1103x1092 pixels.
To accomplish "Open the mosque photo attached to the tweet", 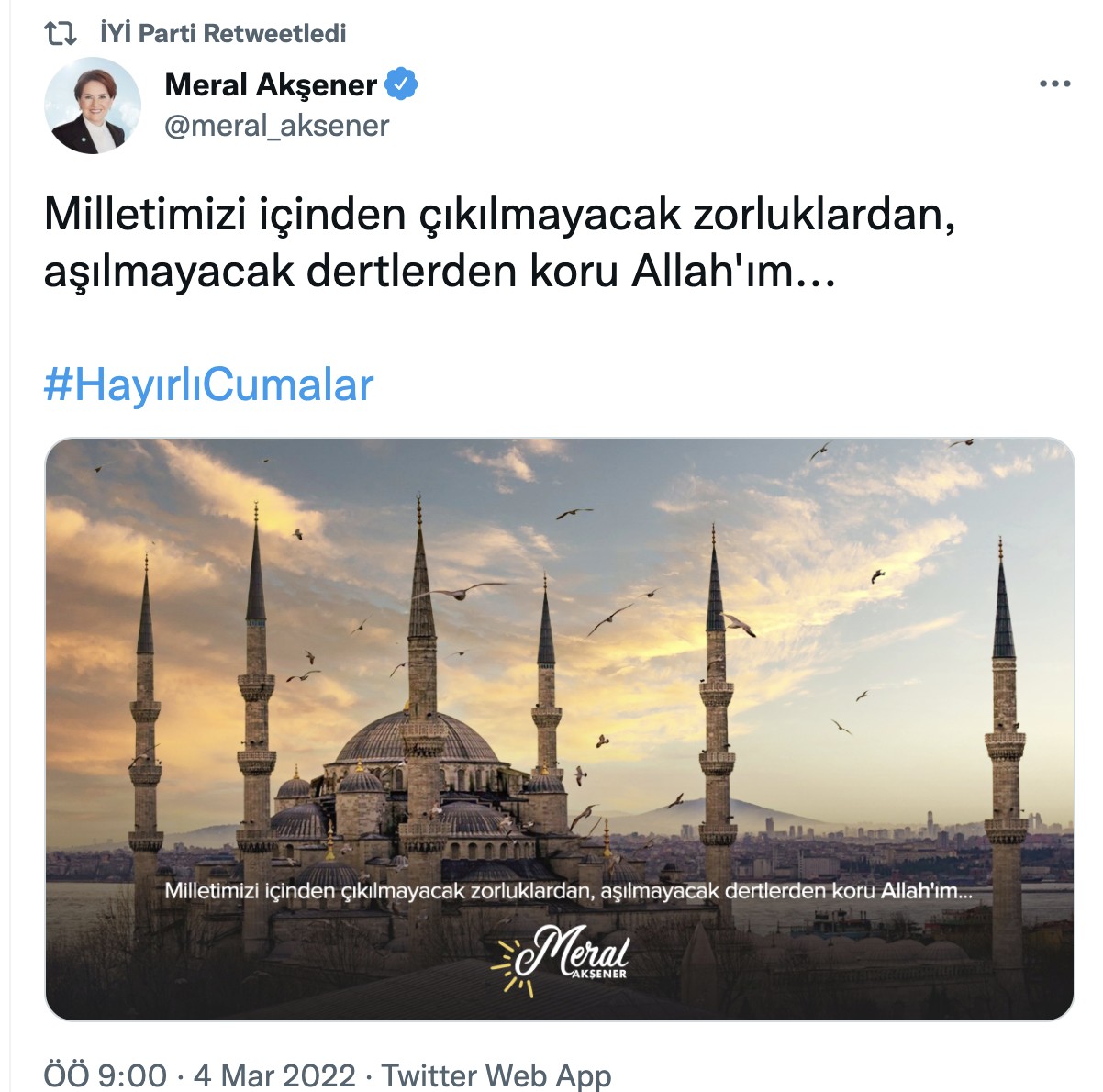I will (560, 729).
